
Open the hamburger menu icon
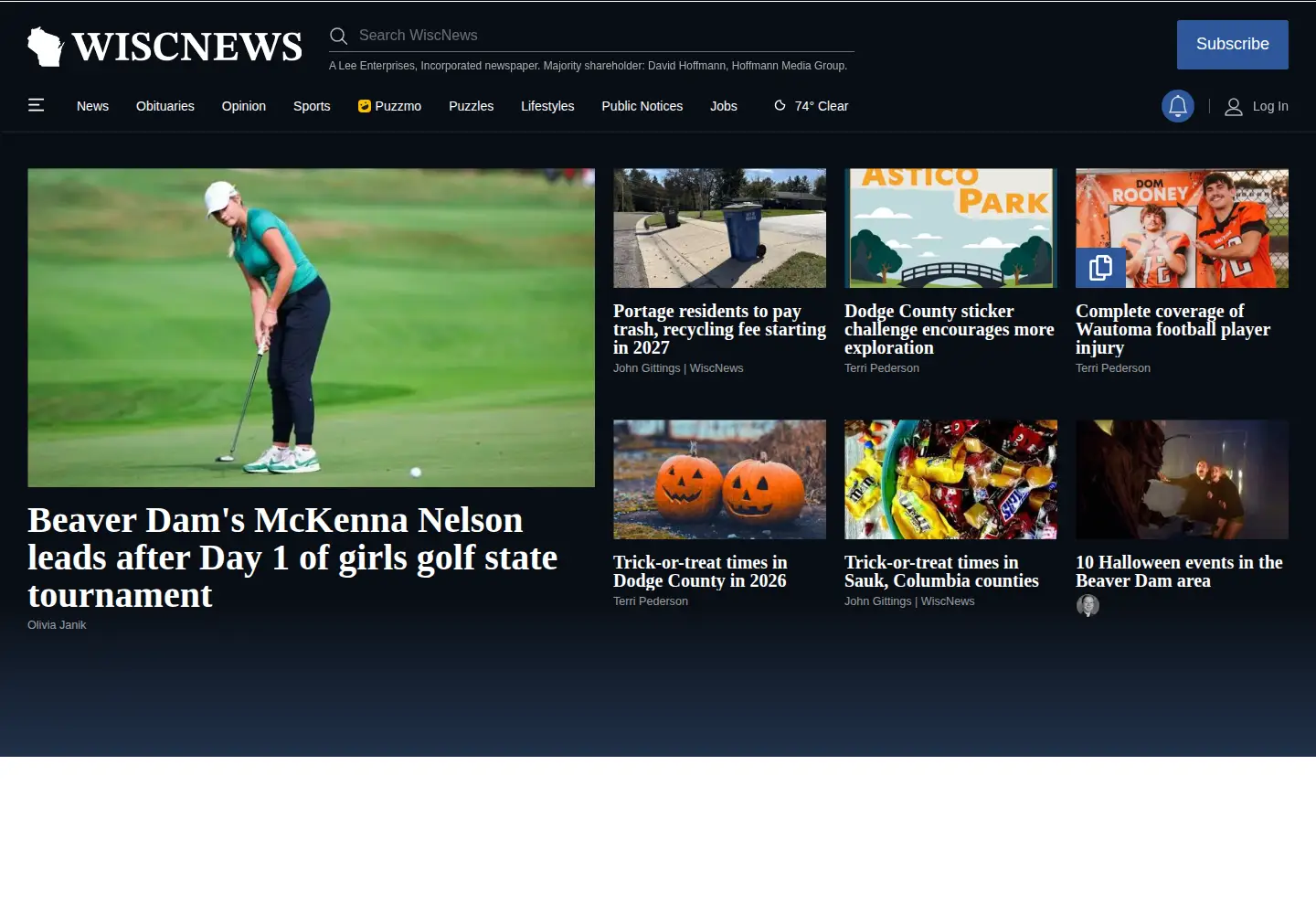point(37,105)
